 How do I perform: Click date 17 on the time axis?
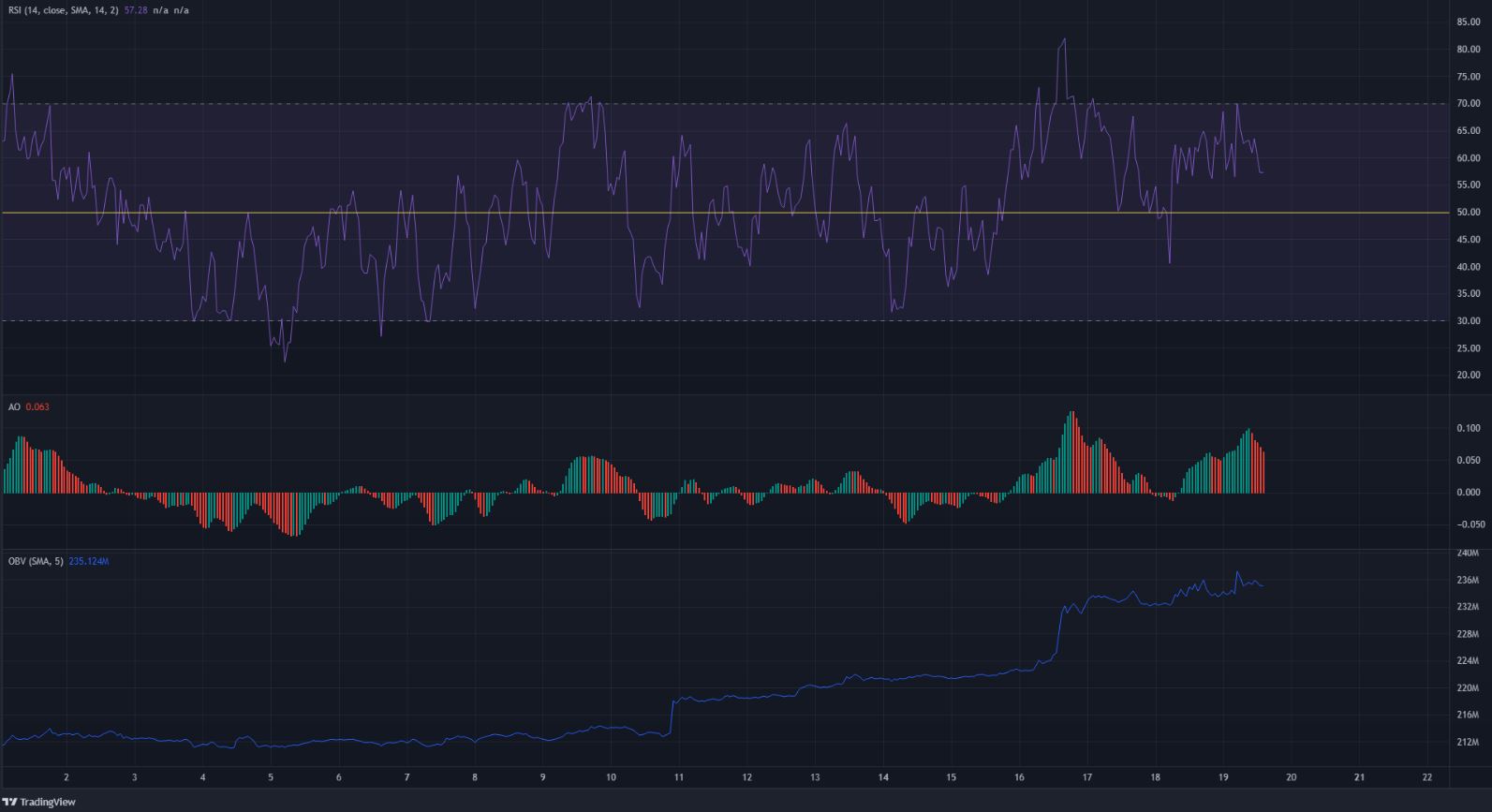1087,777
